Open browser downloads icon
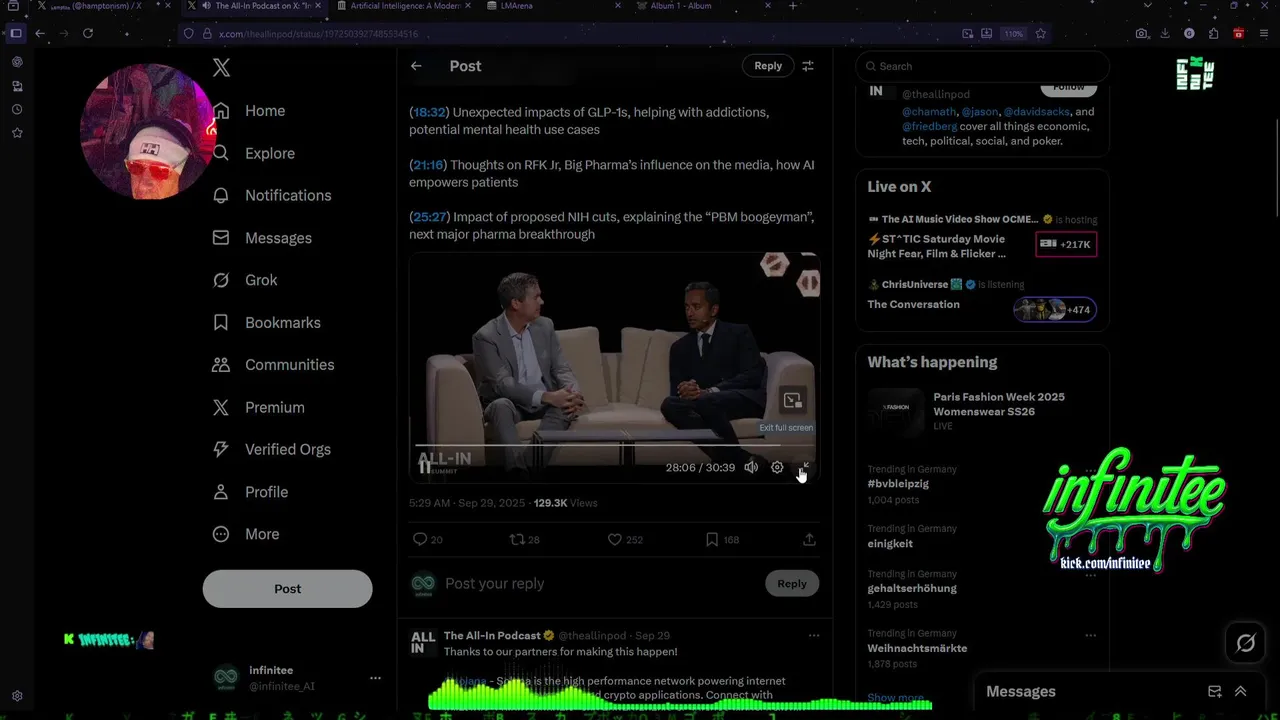This screenshot has width=1280, height=720. [x=1165, y=33]
